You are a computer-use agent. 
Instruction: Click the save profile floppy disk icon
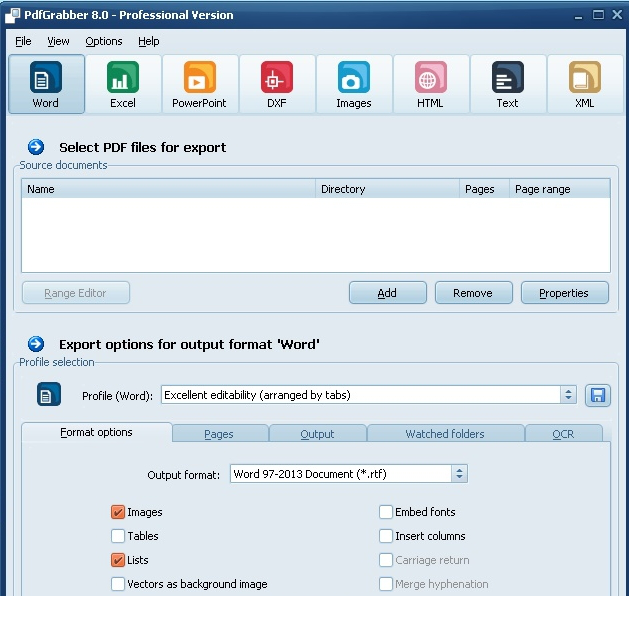pos(598,396)
